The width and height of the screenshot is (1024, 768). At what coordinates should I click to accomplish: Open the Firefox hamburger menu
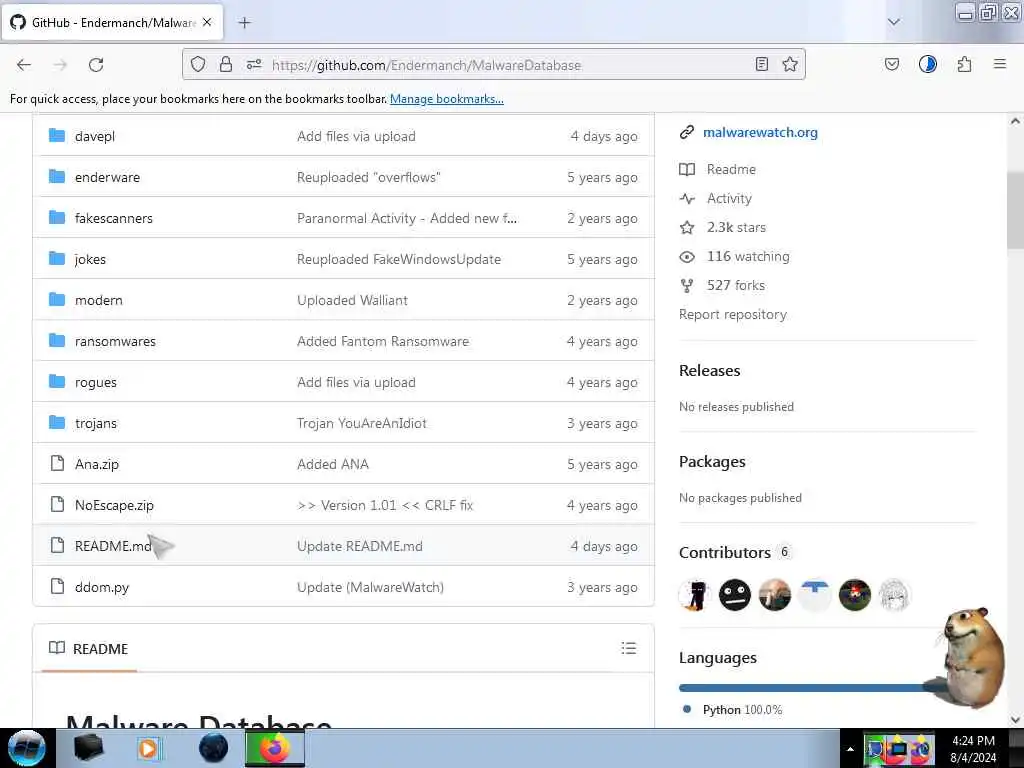[1000, 64]
